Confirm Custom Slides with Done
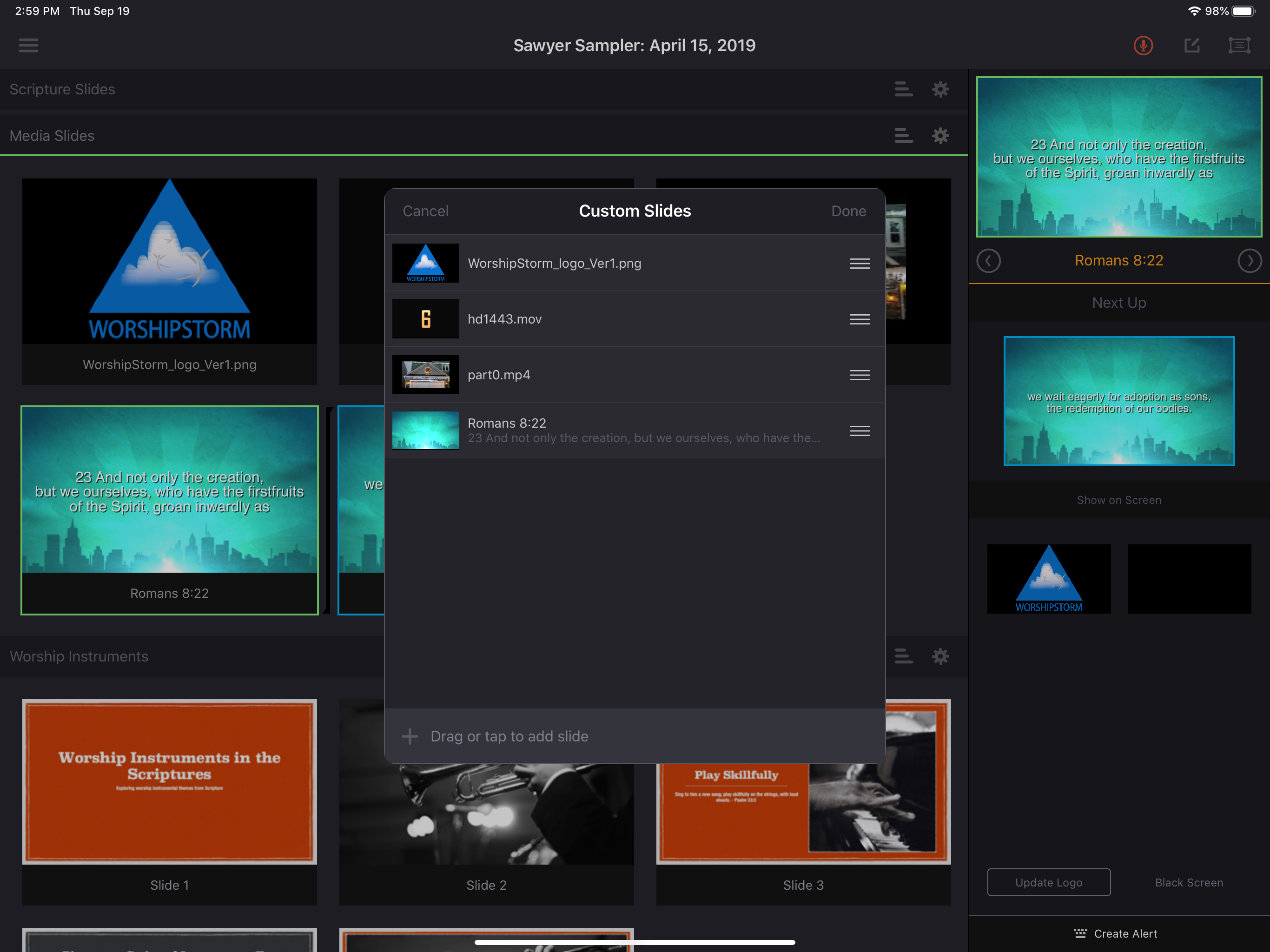 [x=848, y=212]
